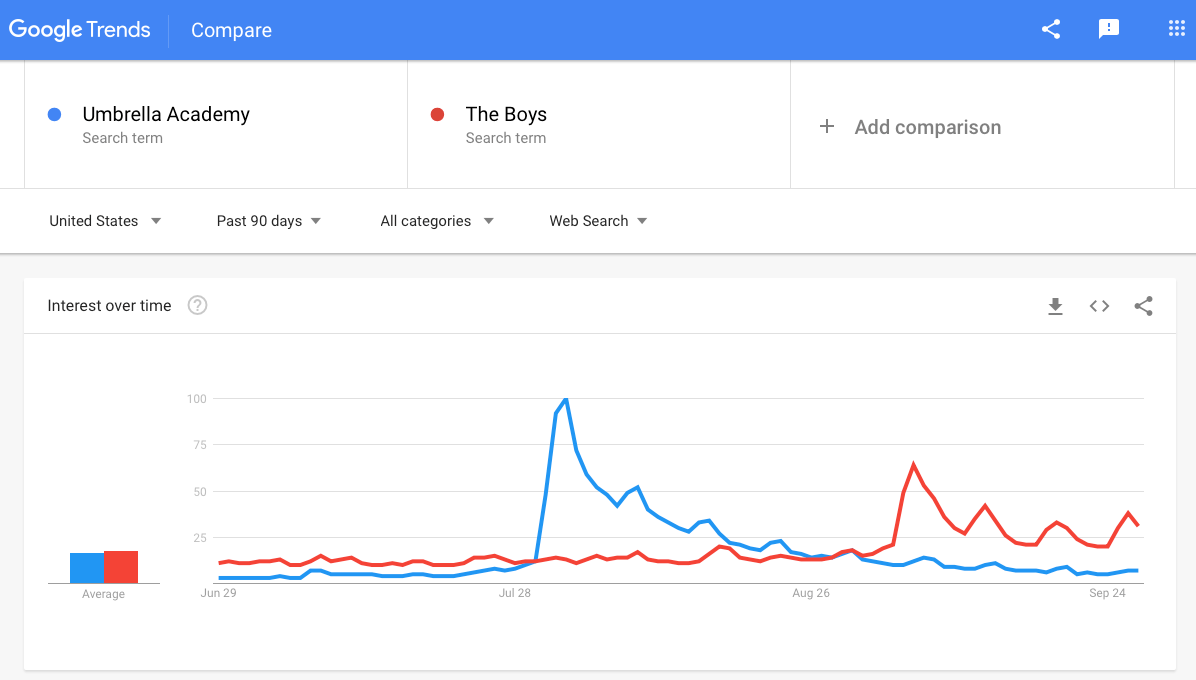Click Add comparison
Image resolution: width=1196 pixels, height=680 pixels.
(927, 127)
